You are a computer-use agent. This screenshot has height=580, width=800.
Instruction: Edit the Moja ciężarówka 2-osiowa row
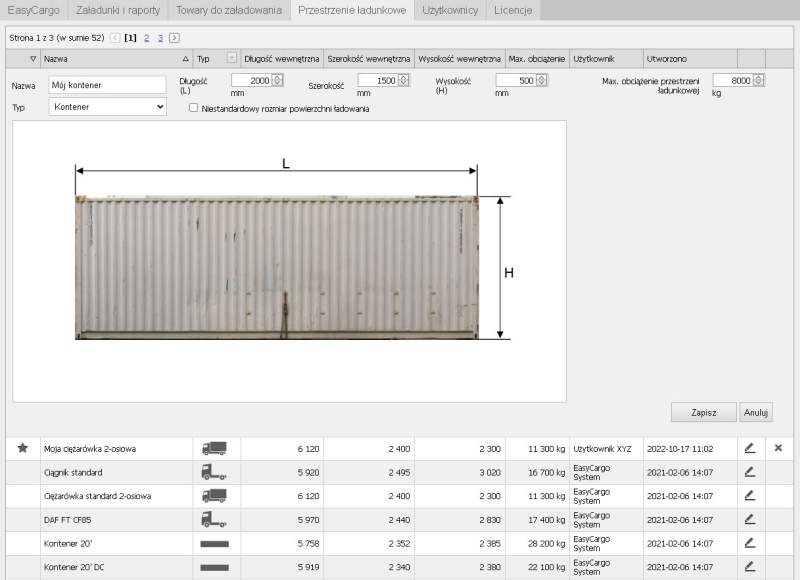749,448
